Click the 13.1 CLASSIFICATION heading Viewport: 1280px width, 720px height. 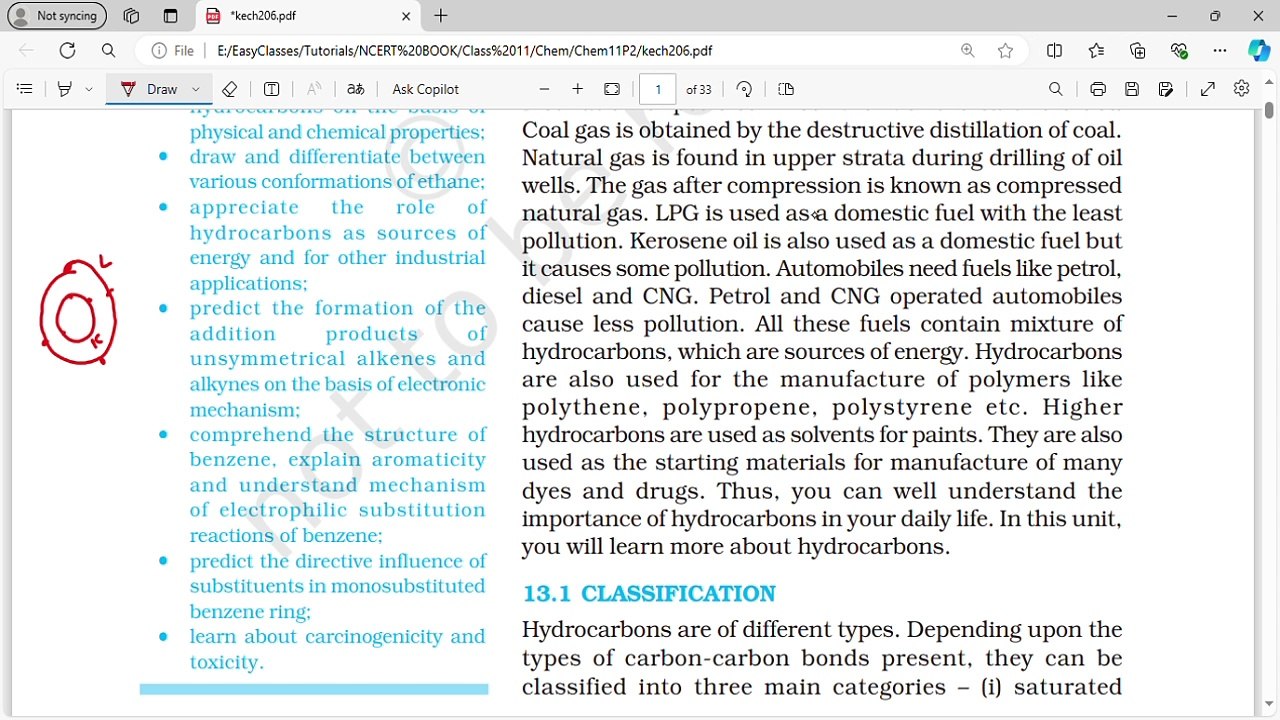click(649, 594)
